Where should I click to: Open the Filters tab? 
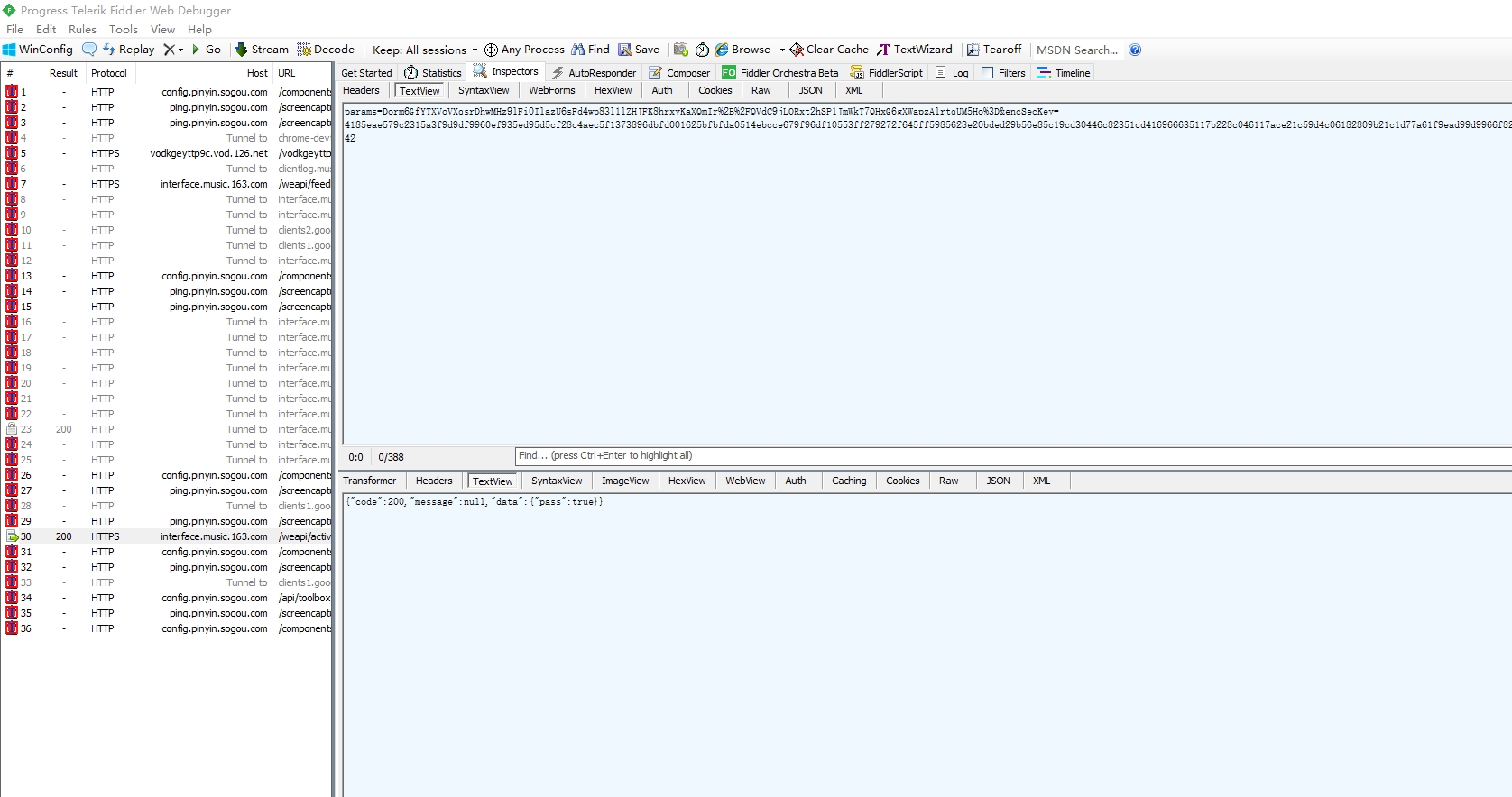1003,73
